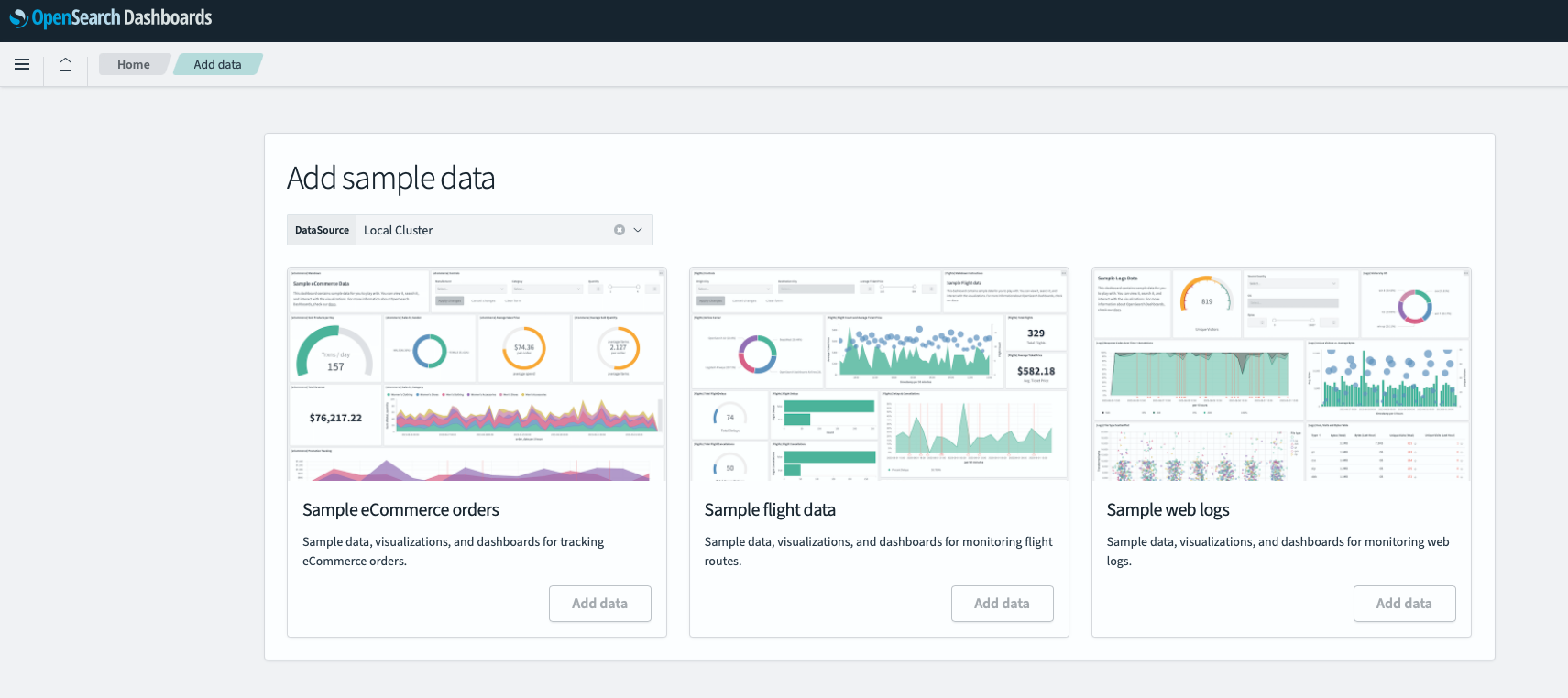Screen dimensions: 1568x698
Task: Open the hamburger navigation menu
Action: pyautogui.click(x=22, y=64)
